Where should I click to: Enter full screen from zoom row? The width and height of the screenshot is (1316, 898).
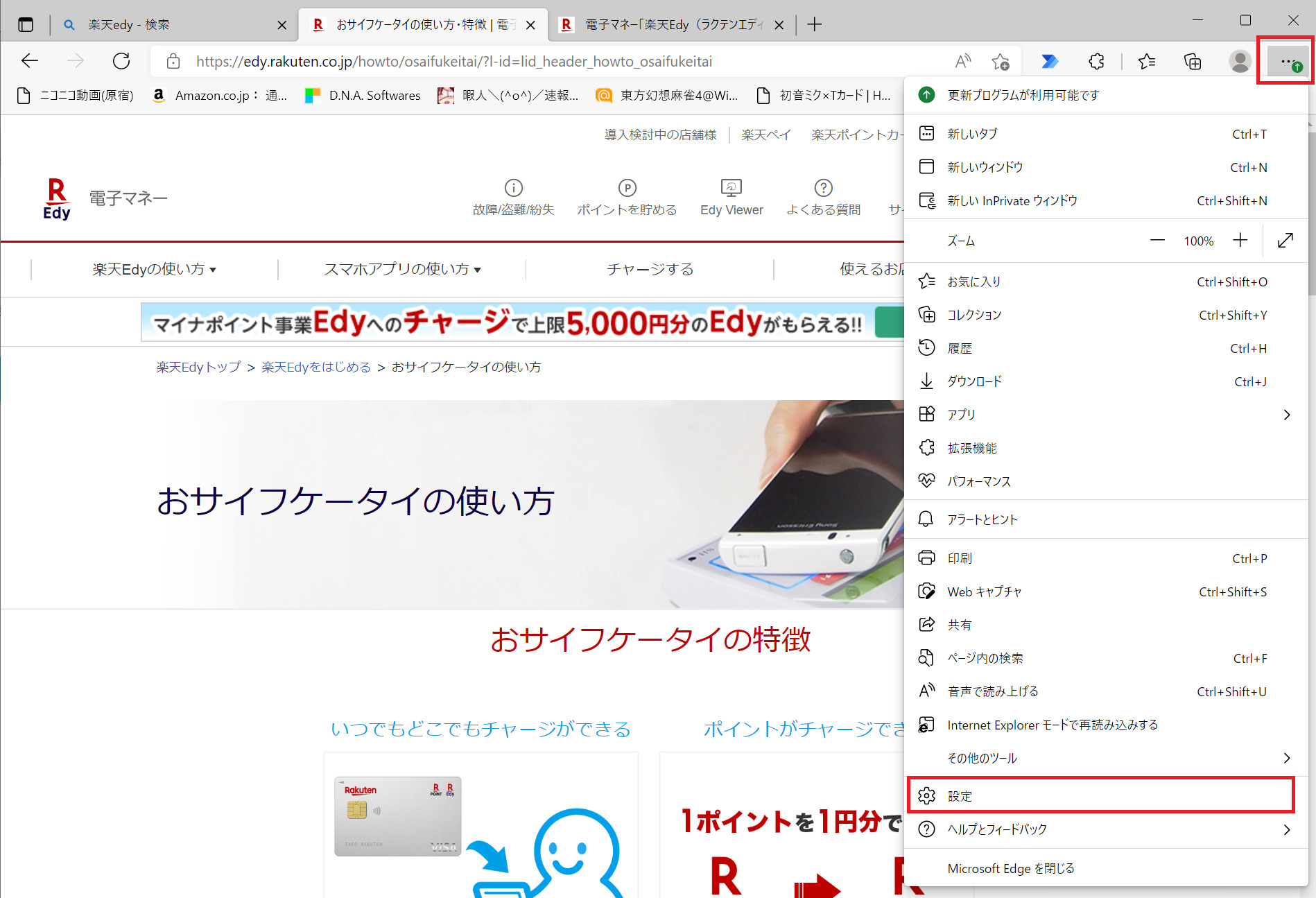1285,241
